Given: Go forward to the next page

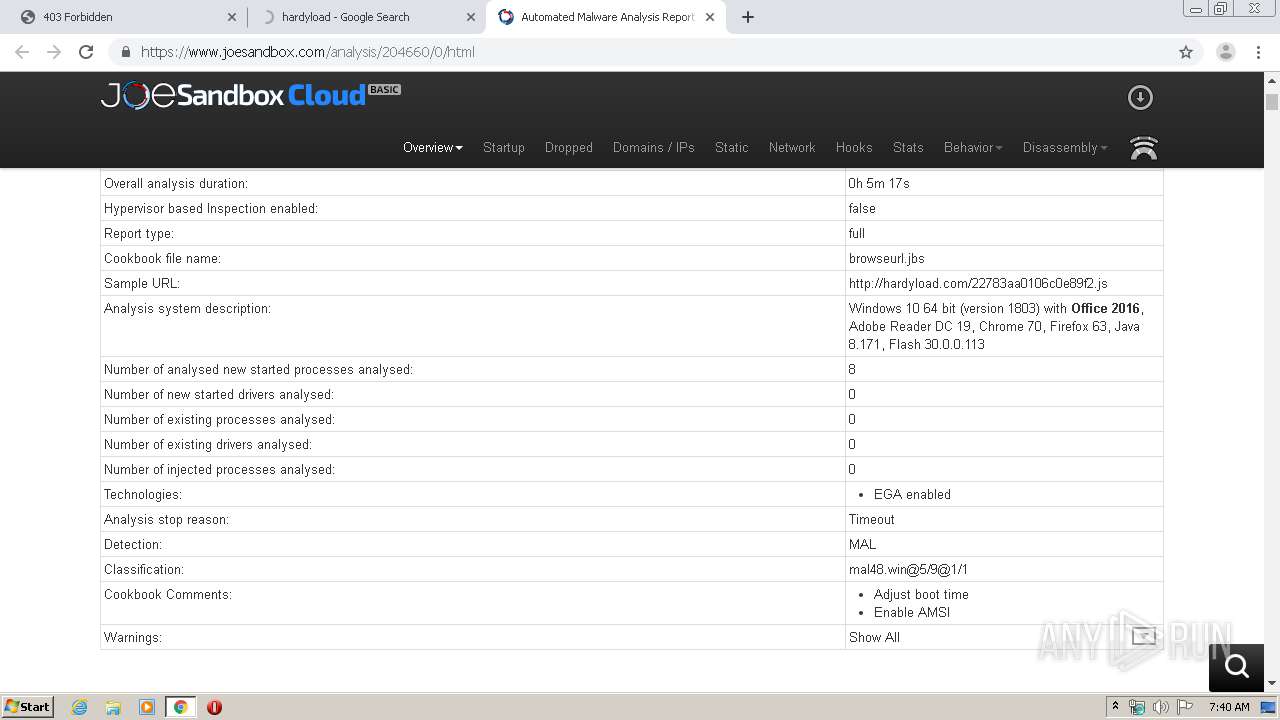Looking at the screenshot, I should pos(54,52).
